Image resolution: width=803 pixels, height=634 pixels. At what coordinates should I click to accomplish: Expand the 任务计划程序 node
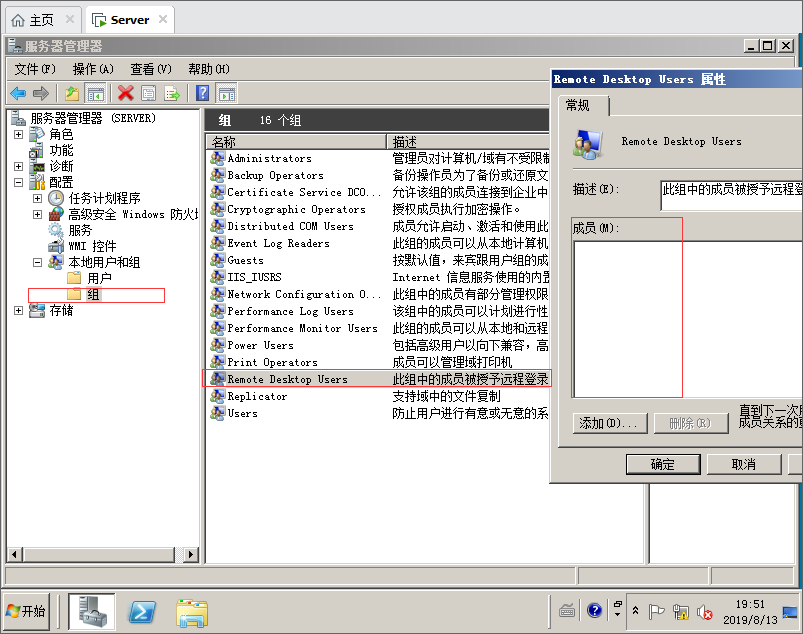38,198
